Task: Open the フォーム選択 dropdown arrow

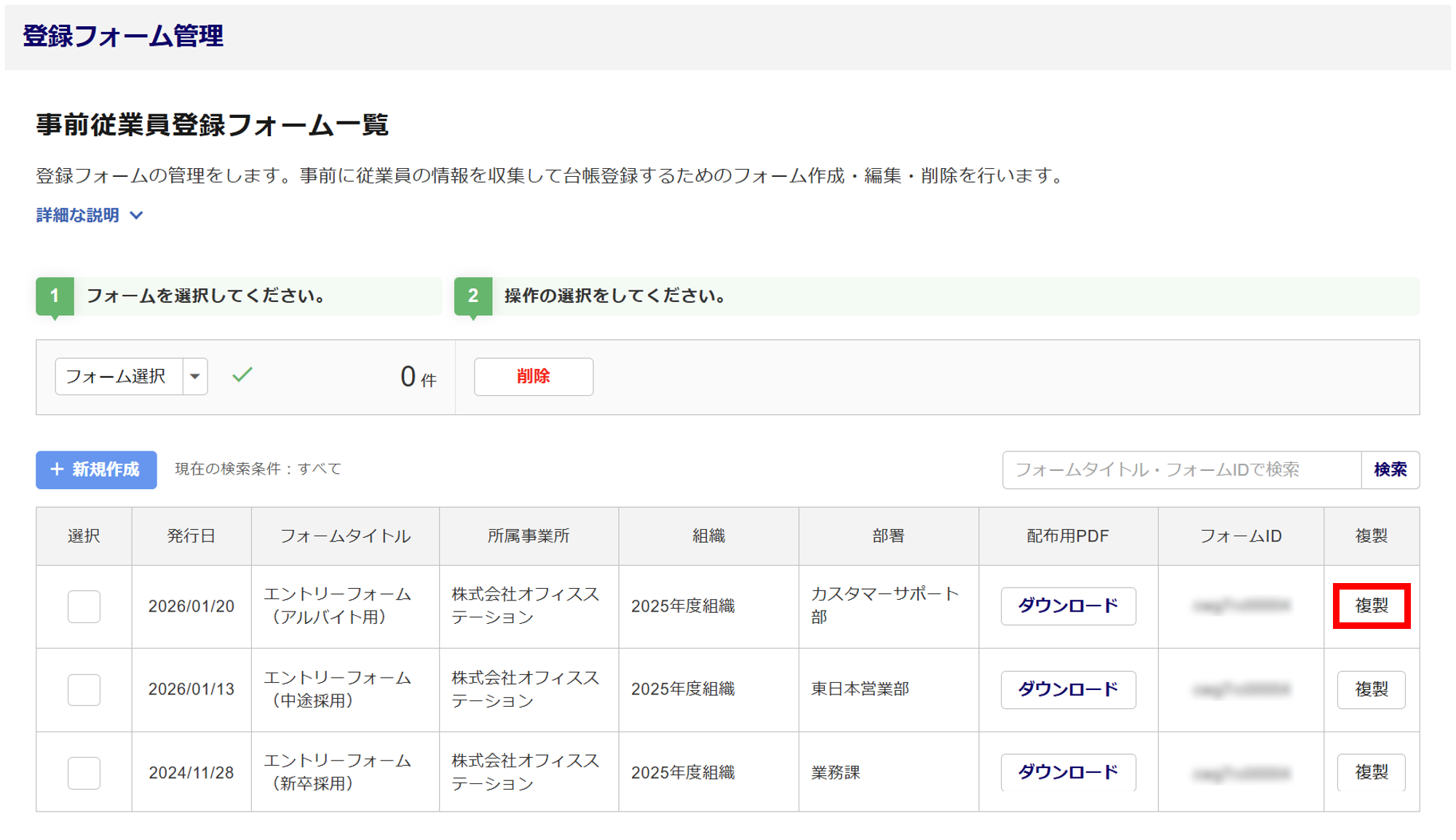Action: tap(194, 376)
